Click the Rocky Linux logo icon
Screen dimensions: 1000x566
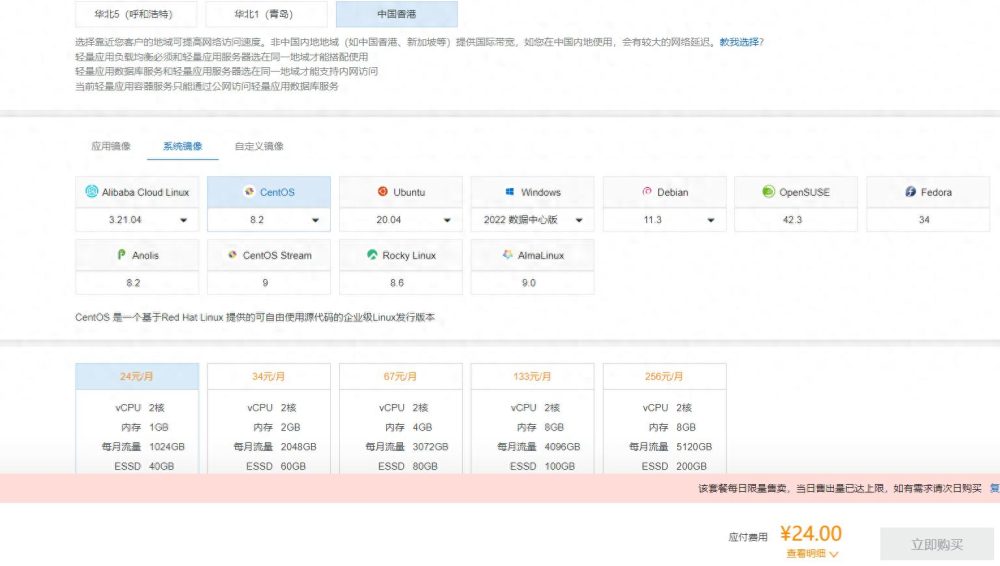tap(372, 255)
